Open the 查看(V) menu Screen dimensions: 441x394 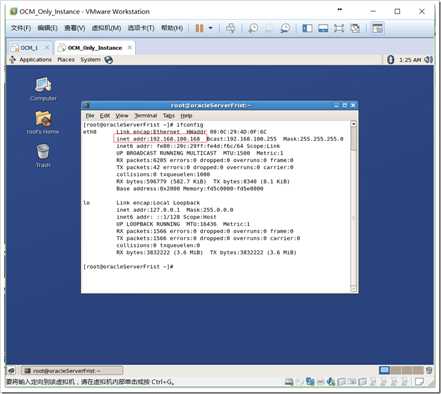tap(75, 28)
